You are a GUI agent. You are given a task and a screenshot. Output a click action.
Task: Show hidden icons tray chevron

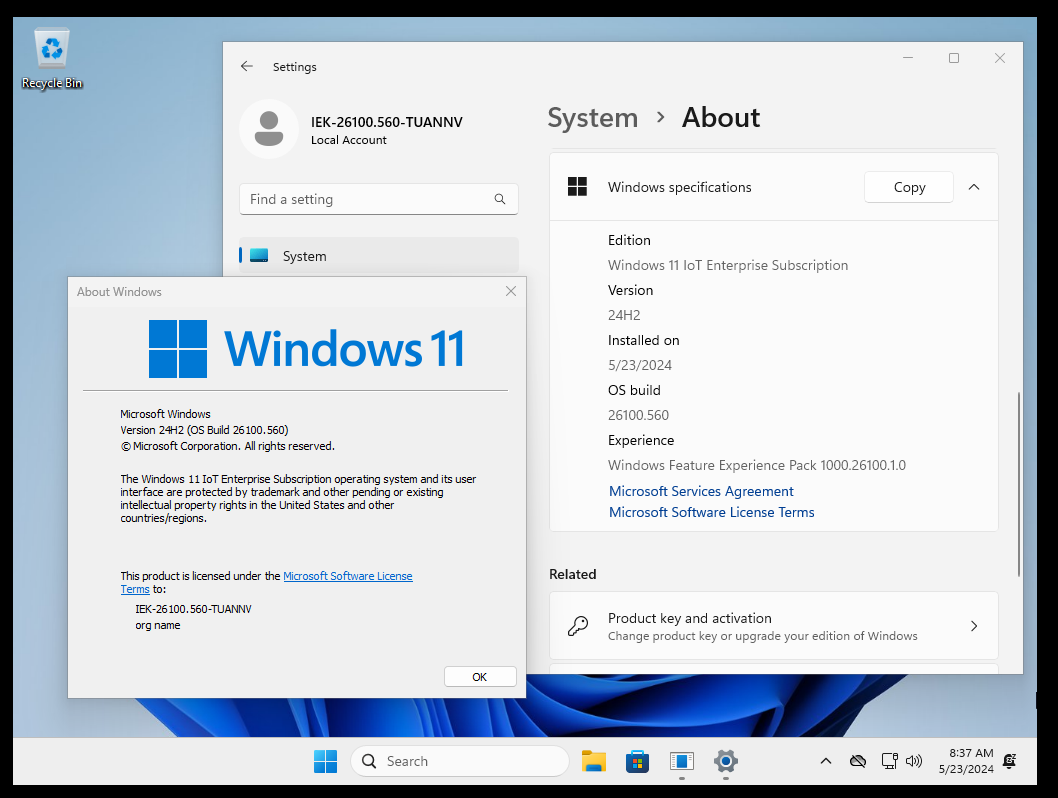point(825,762)
